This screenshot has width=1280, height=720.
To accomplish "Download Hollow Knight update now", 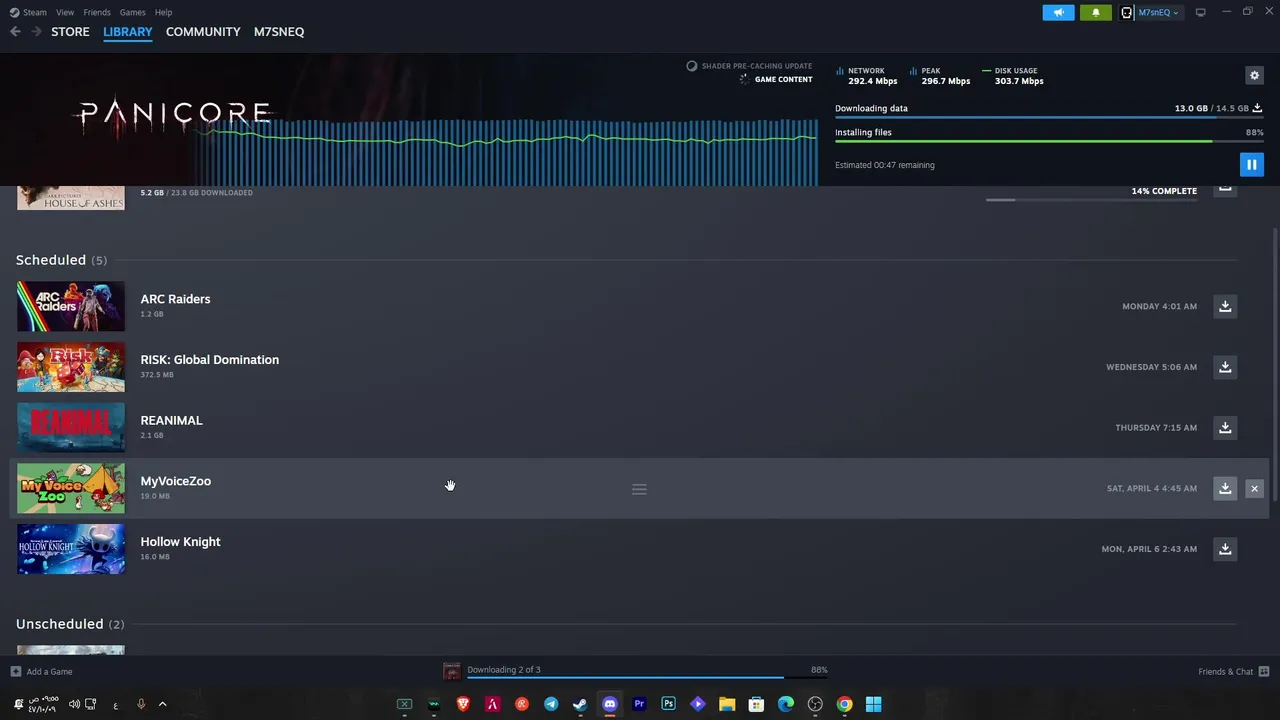I will pos(1225,549).
